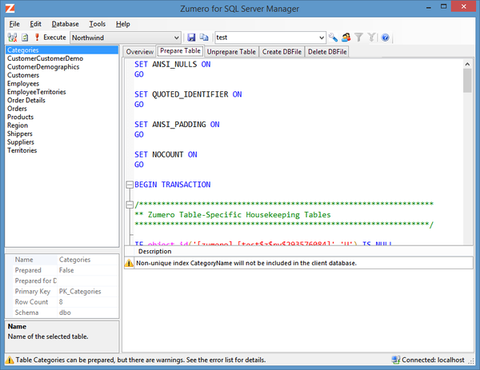Switch to the Unprepare Table tab
Screen dimensions: 480x370
[231, 52]
